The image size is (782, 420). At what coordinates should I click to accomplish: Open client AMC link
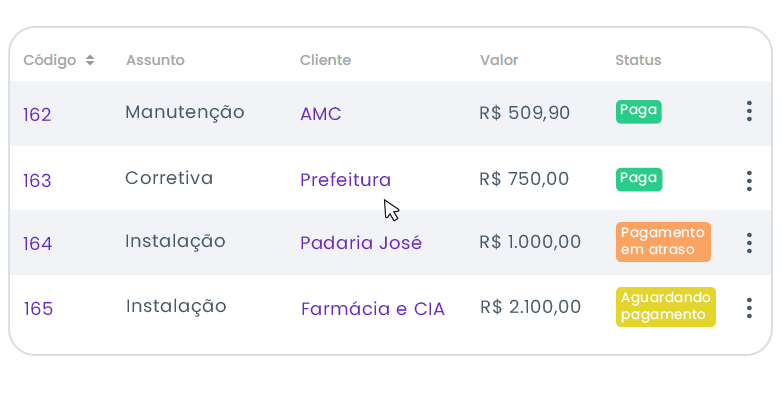320,114
